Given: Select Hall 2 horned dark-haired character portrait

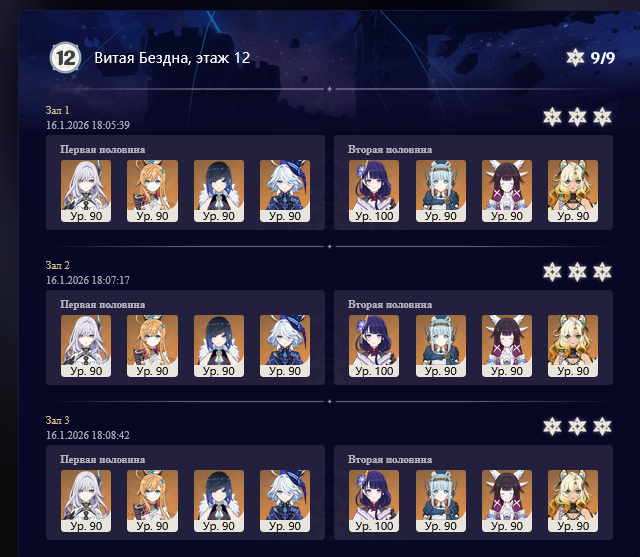Looking at the screenshot, I should [x=507, y=346].
